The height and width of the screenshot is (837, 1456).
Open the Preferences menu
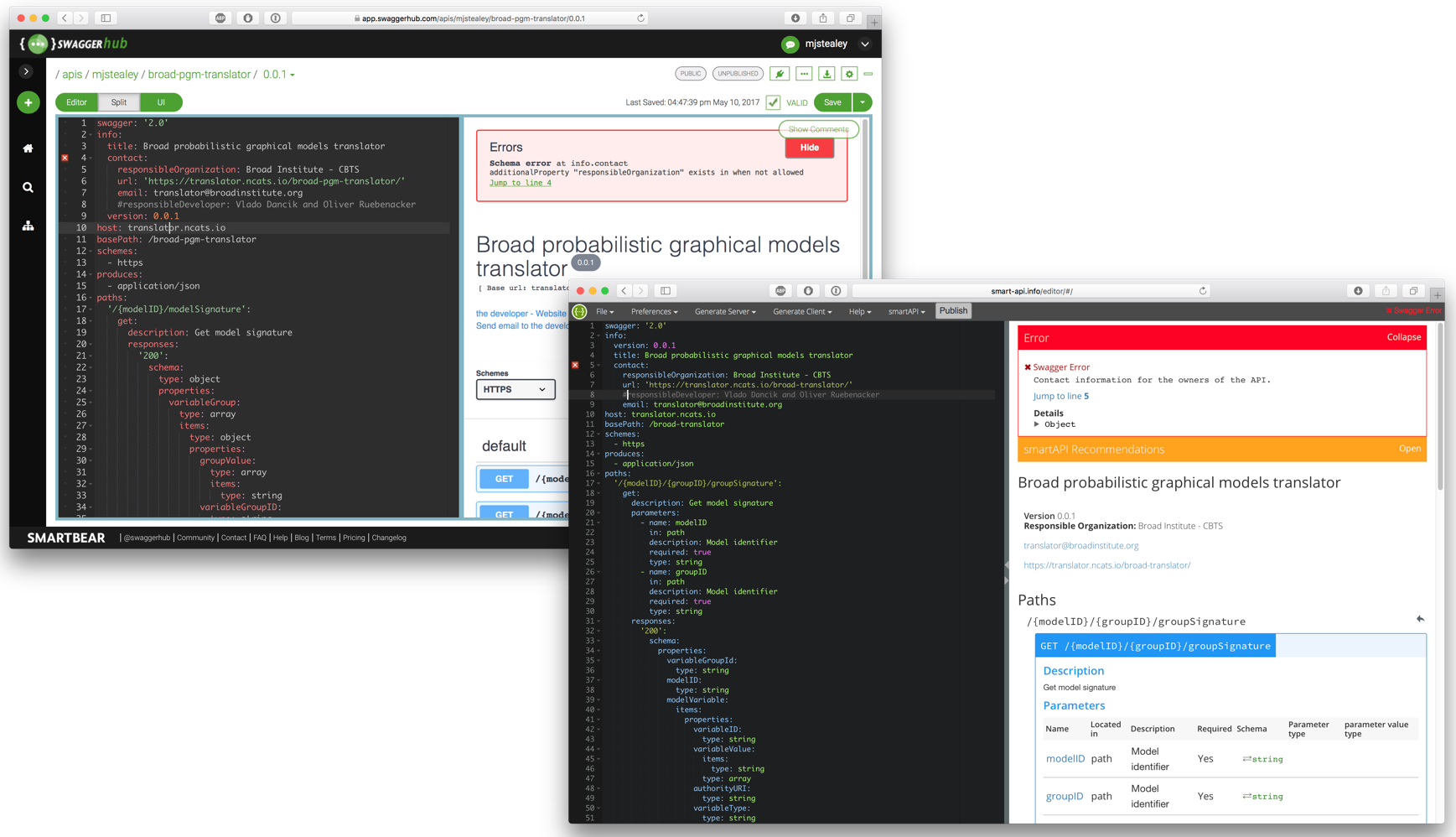(x=654, y=311)
